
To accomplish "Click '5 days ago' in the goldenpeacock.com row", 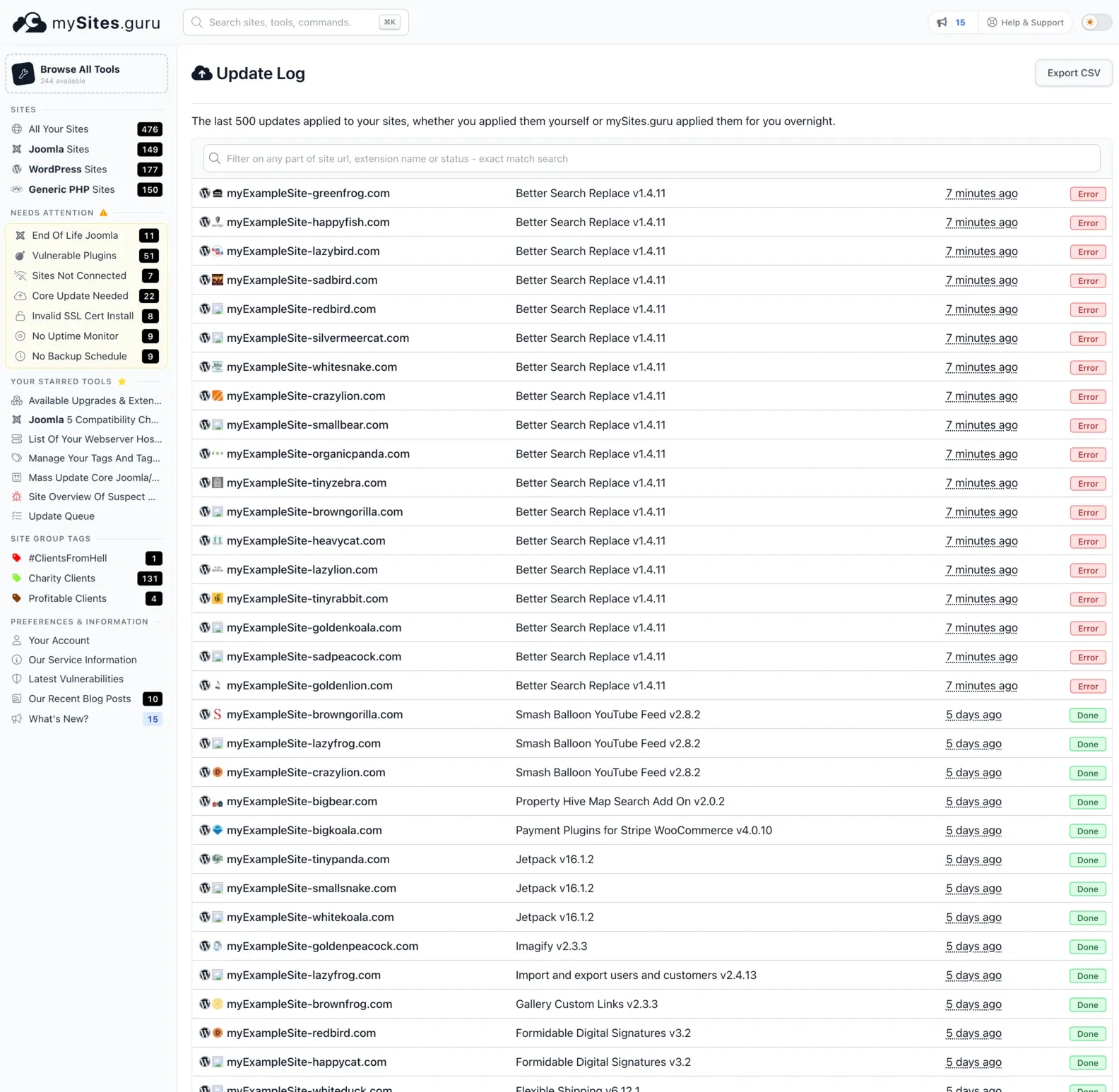I will [973, 946].
